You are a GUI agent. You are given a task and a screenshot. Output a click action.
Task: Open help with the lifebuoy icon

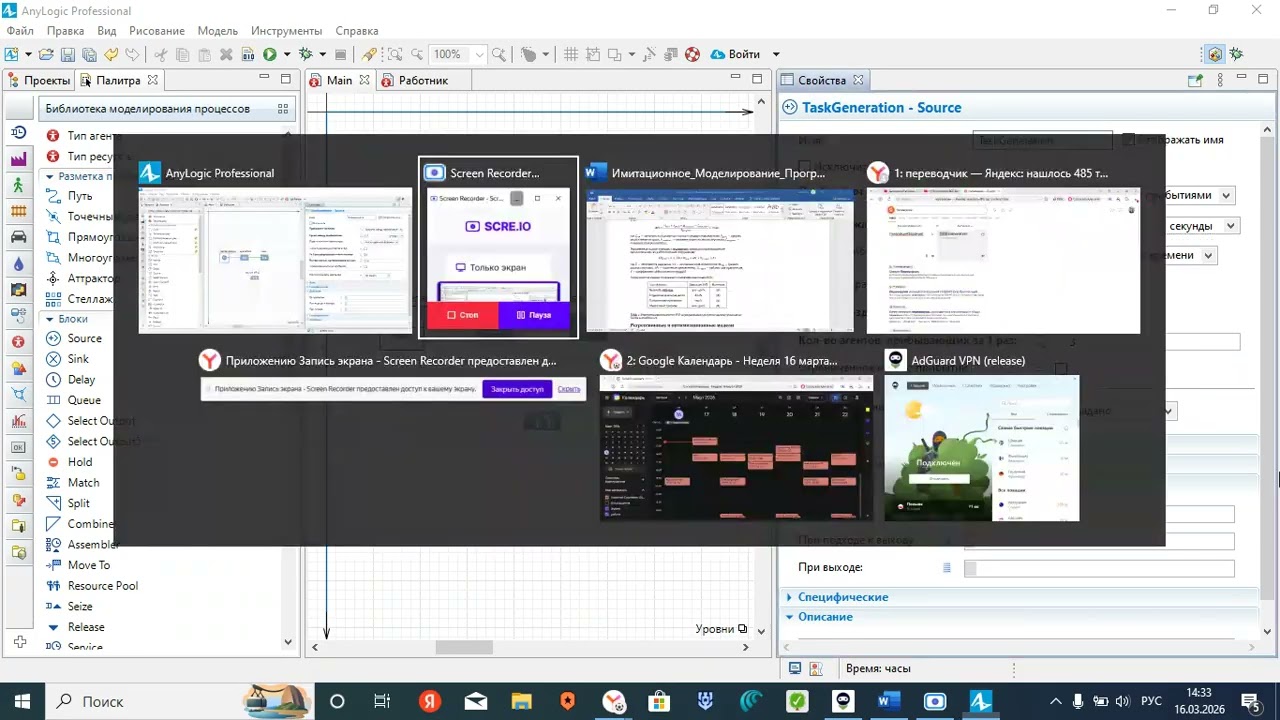[x=692, y=54]
